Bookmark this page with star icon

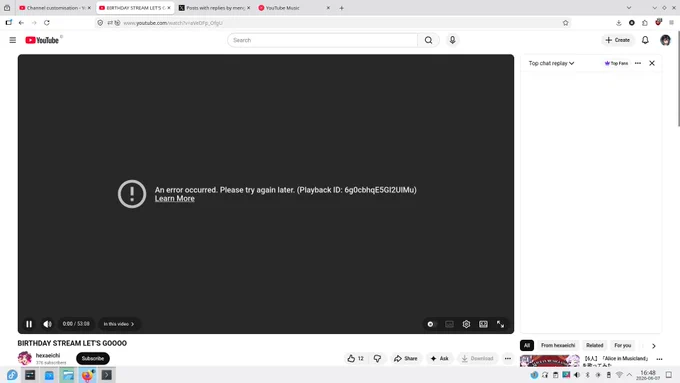566,23
